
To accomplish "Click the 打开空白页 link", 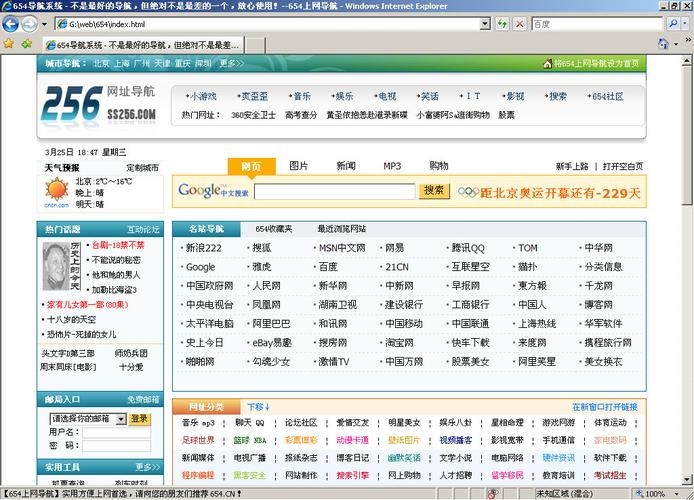I will [x=622, y=166].
